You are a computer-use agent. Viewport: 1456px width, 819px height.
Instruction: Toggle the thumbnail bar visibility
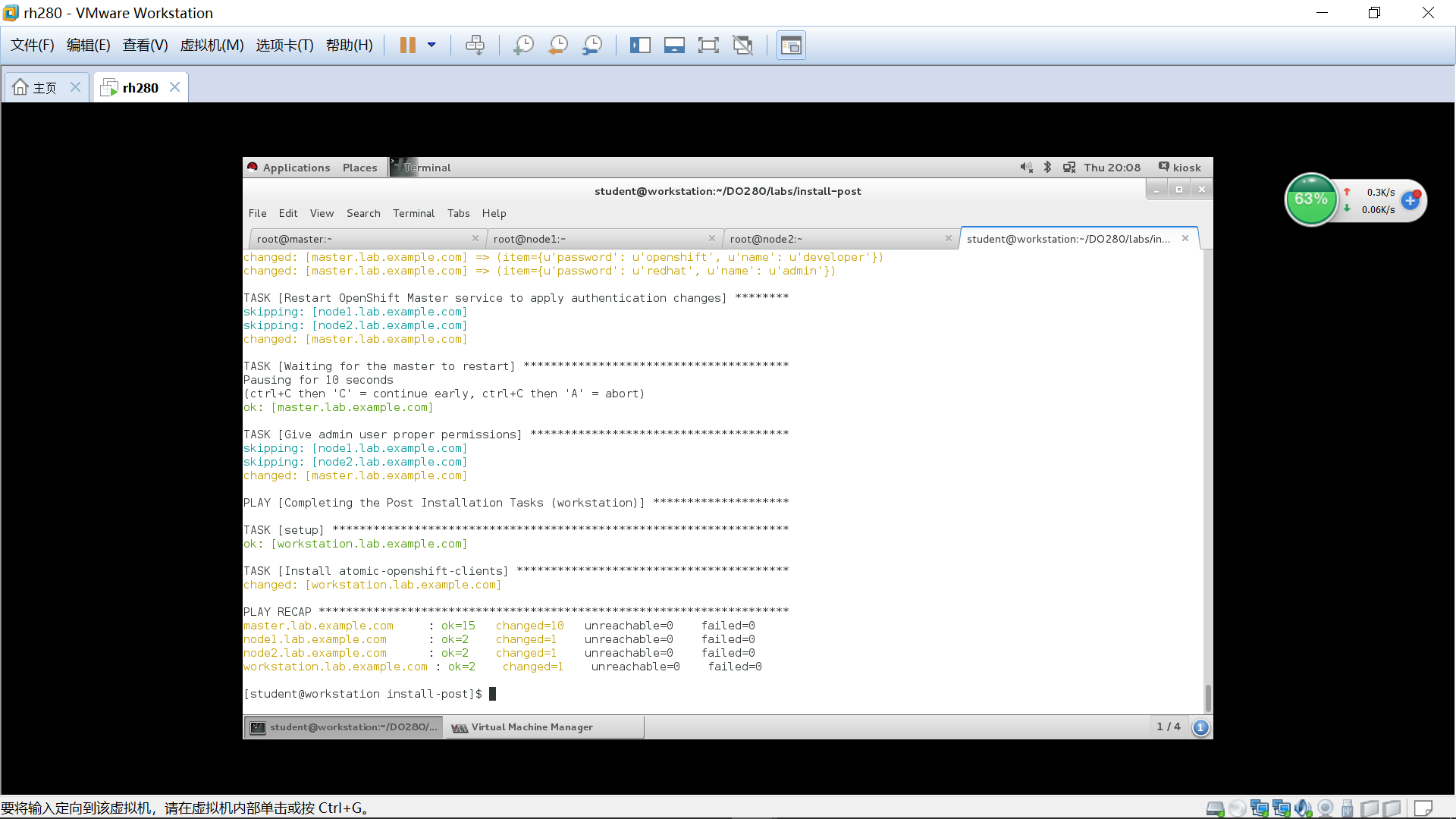674,45
